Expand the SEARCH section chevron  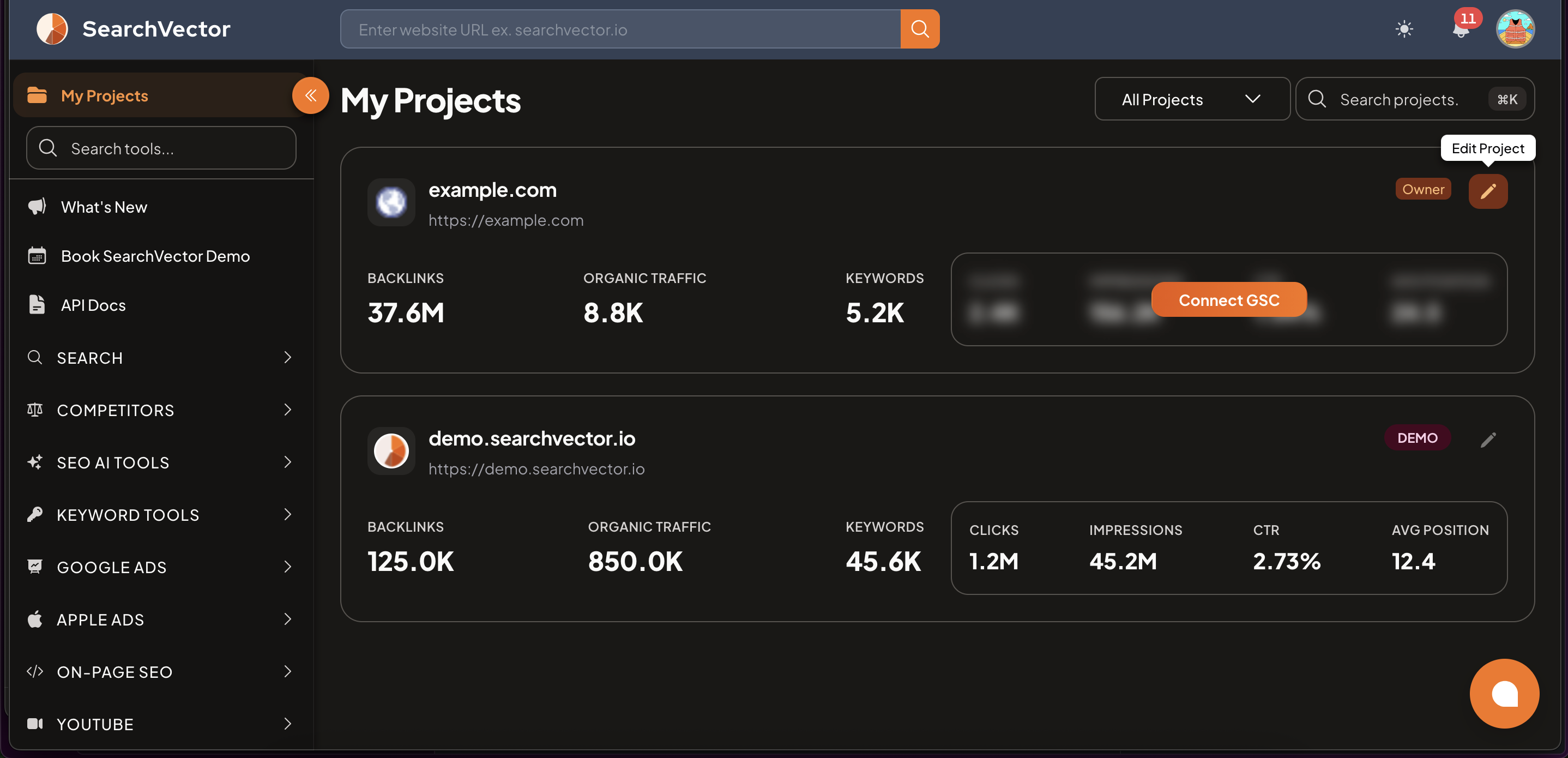287,357
